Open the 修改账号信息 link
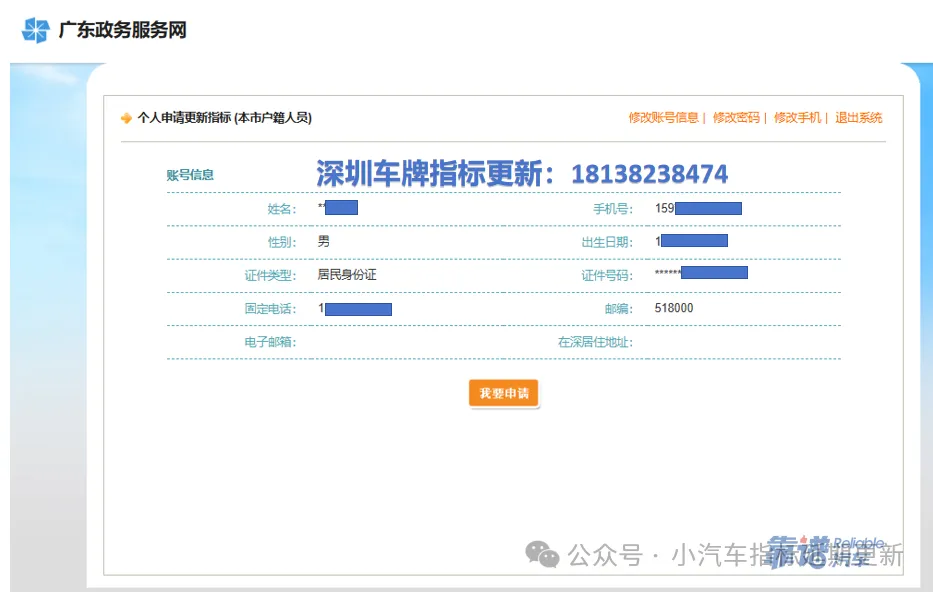Image resolution: width=933 pixels, height=592 pixels. (x=663, y=118)
